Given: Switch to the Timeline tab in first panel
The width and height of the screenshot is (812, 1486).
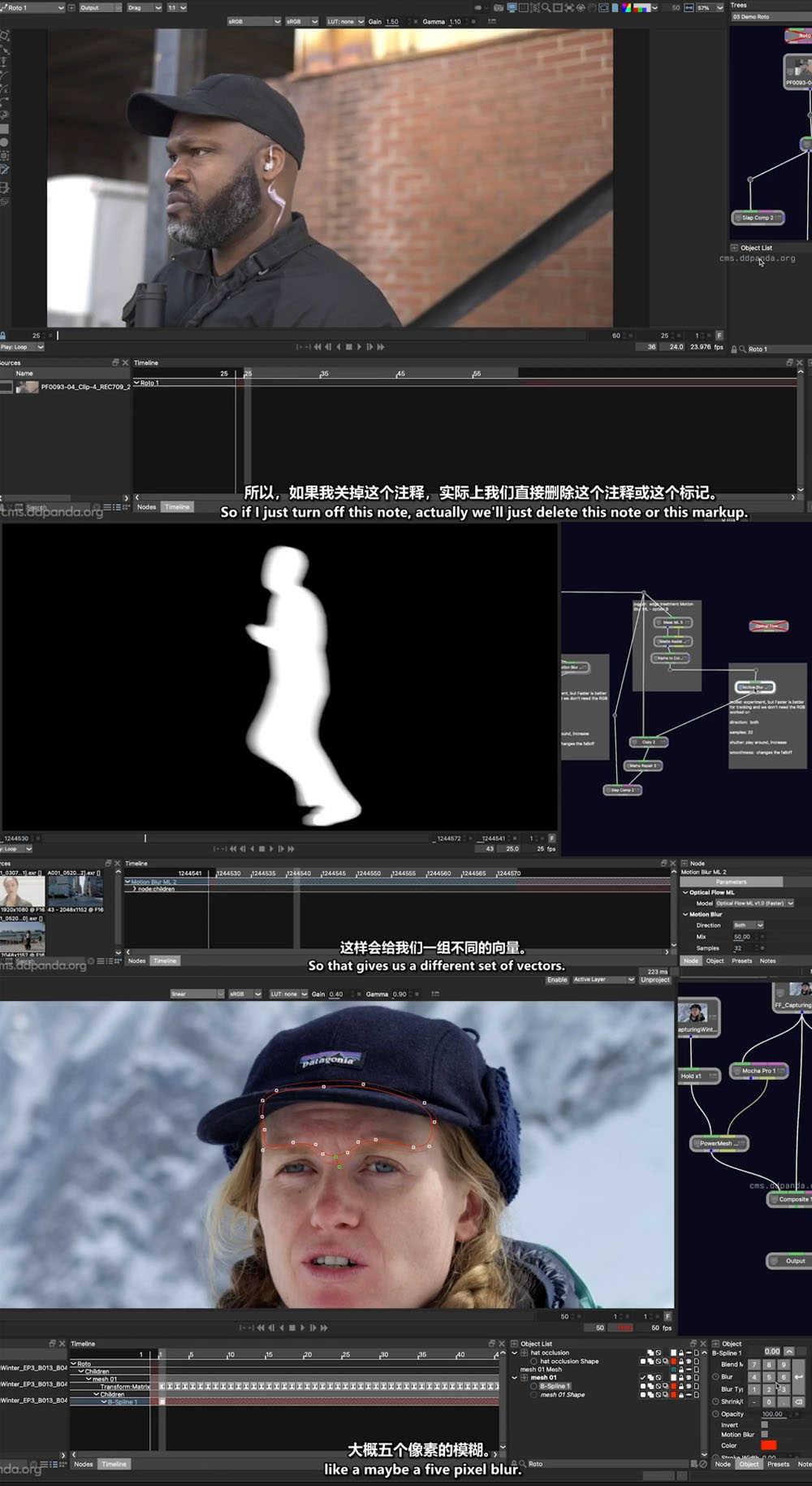Looking at the screenshot, I should pyautogui.click(x=177, y=507).
